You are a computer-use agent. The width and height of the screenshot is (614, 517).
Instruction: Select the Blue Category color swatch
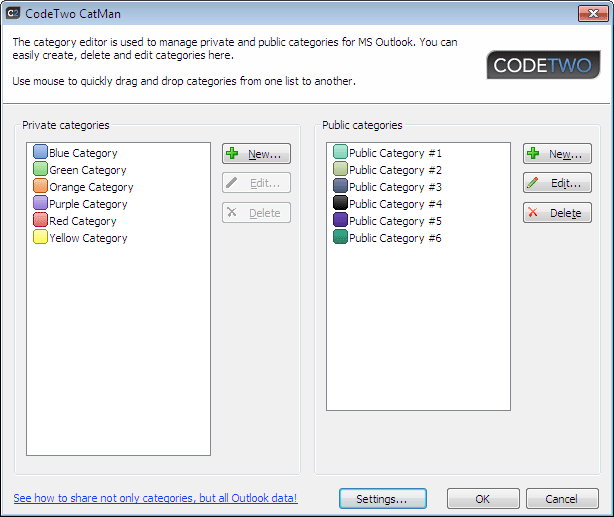[40, 153]
